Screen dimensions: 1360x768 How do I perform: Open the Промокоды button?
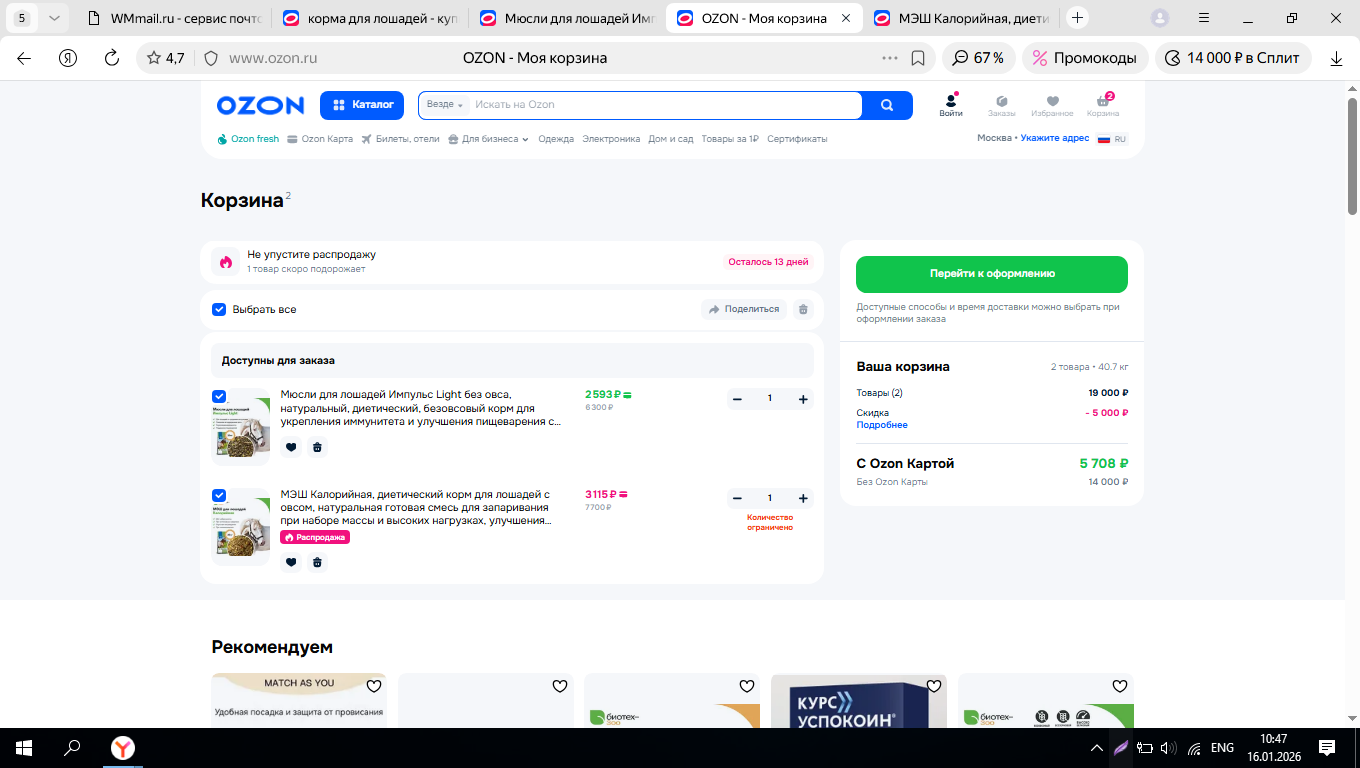tap(1085, 58)
